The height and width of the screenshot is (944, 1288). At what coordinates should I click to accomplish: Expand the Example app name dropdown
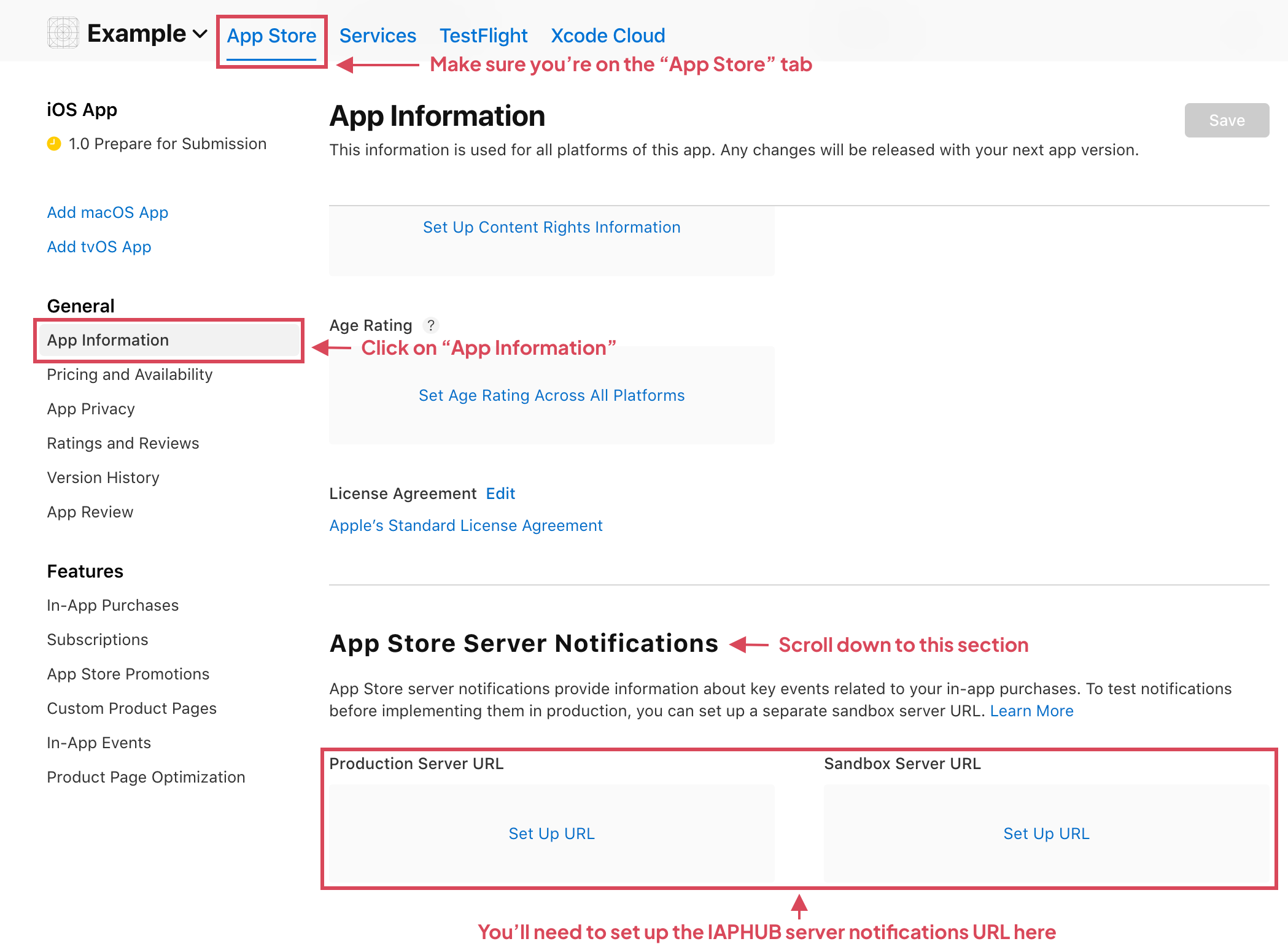[200, 34]
